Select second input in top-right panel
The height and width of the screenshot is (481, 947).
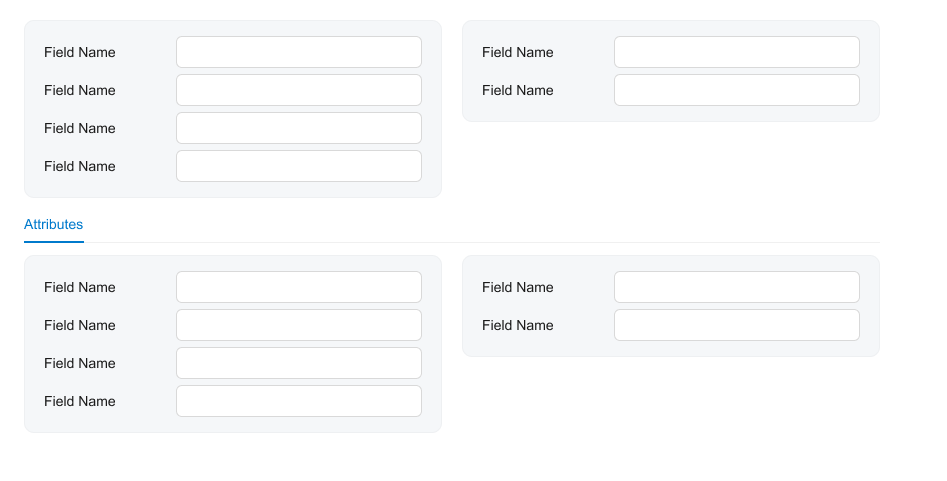[x=736, y=90]
